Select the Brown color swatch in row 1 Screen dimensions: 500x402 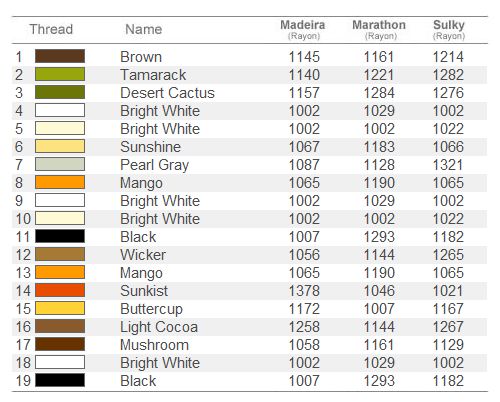coord(60,56)
